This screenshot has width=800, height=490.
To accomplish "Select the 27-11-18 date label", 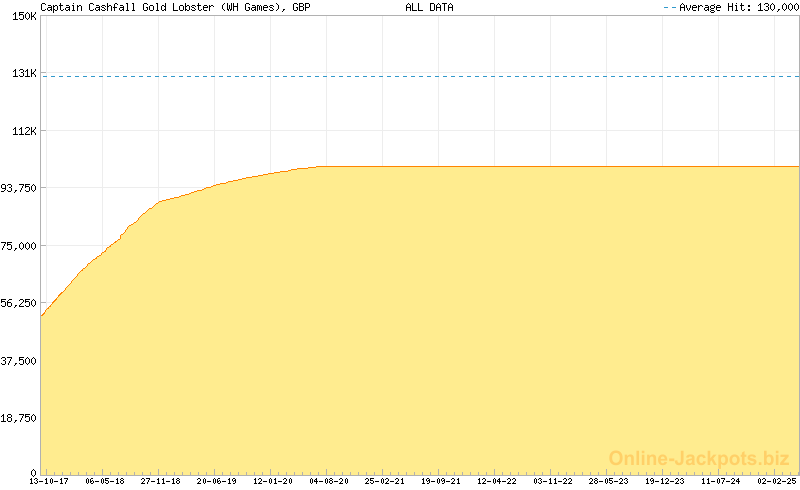I will 160,481.
